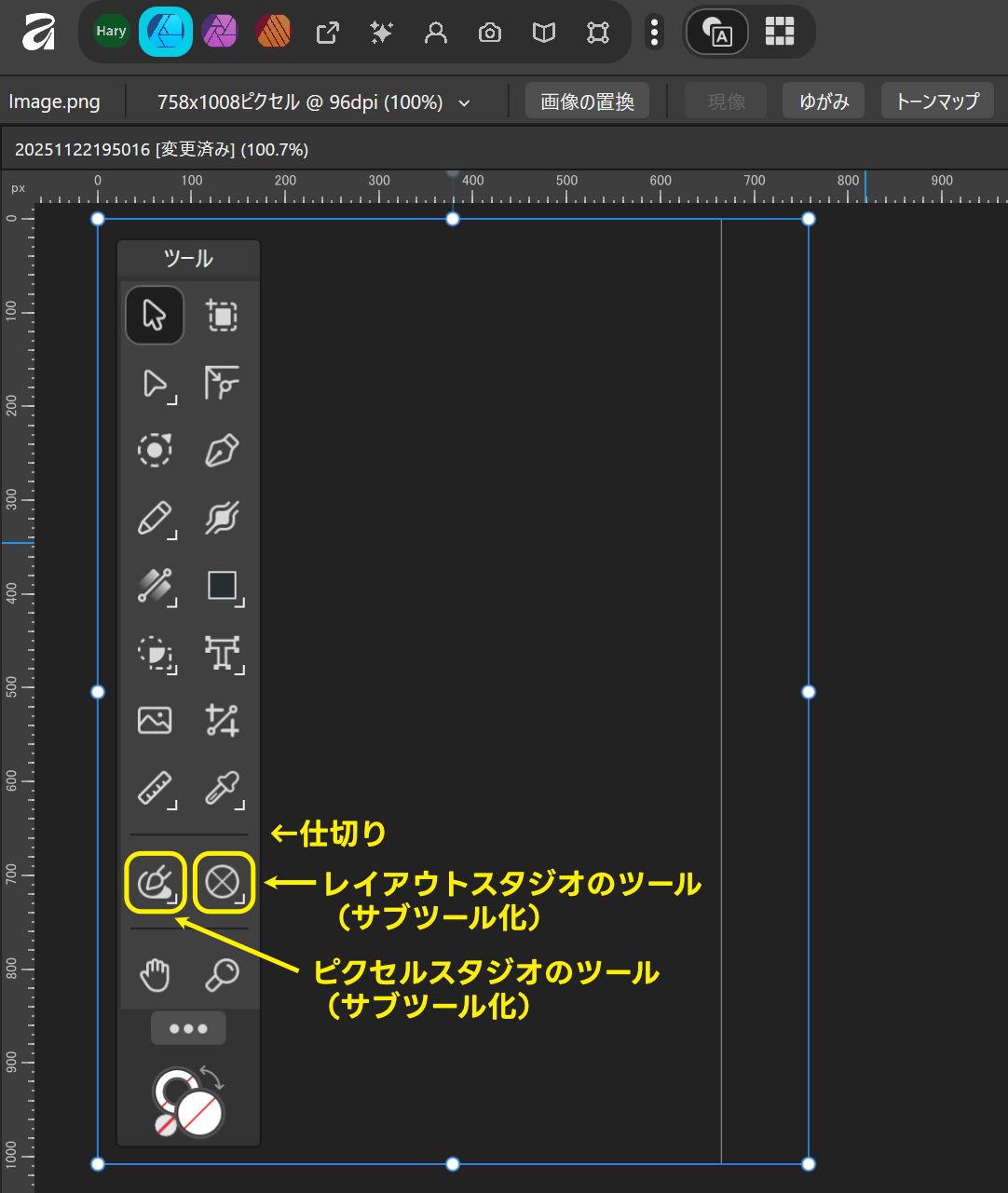Click the corner tool icon in pictured panel
The image size is (1008, 1193).
[x=222, y=383]
